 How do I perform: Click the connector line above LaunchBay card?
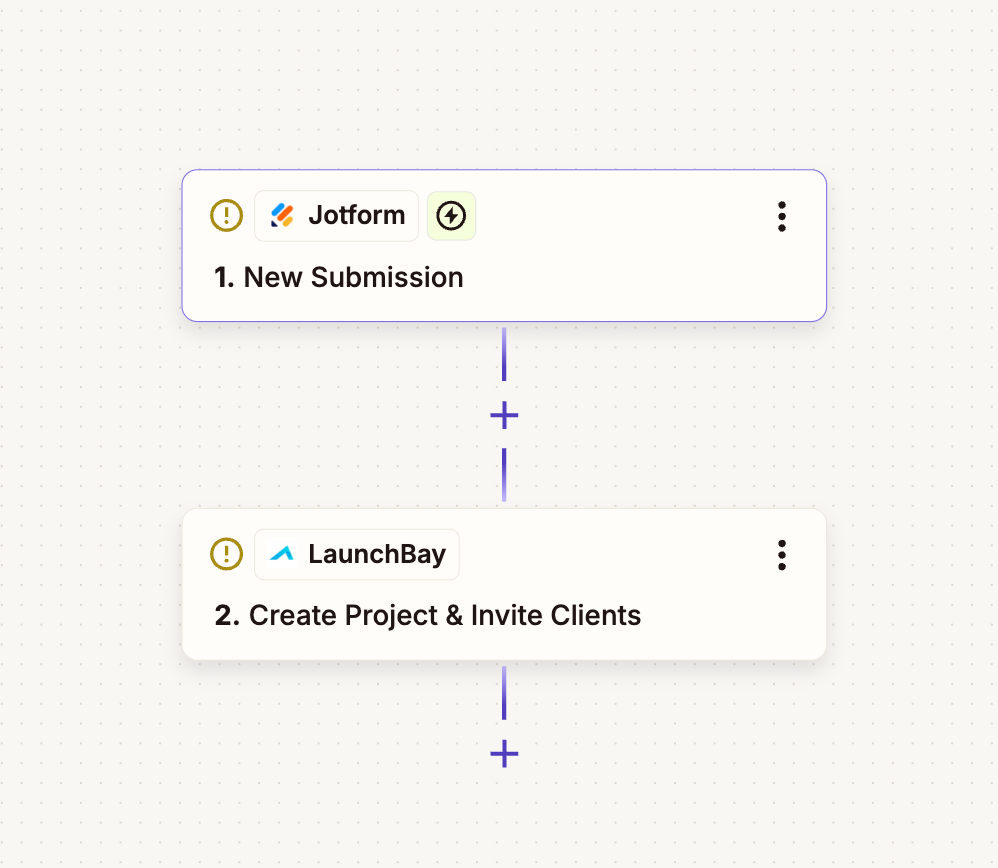tap(504, 475)
